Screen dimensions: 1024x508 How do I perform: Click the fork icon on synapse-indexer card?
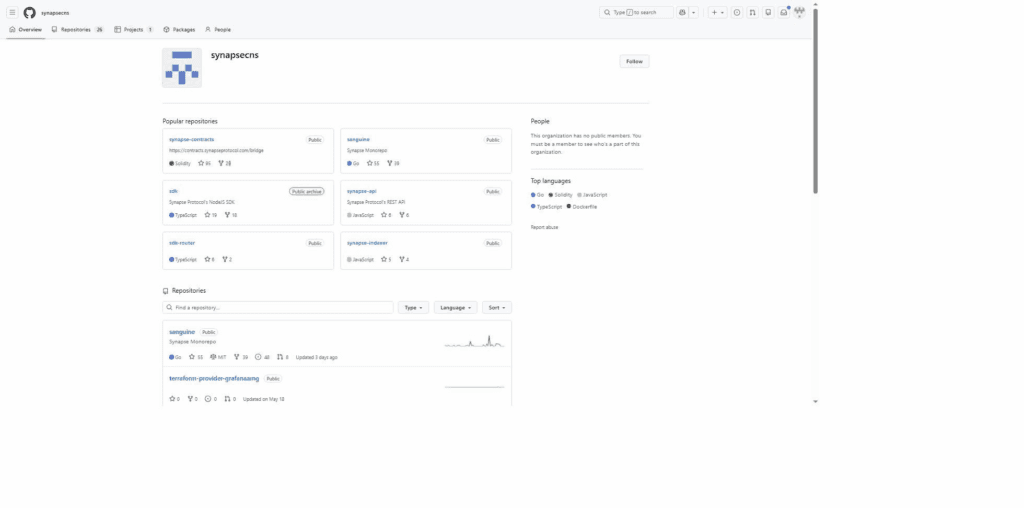pyautogui.click(x=402, y=259)
